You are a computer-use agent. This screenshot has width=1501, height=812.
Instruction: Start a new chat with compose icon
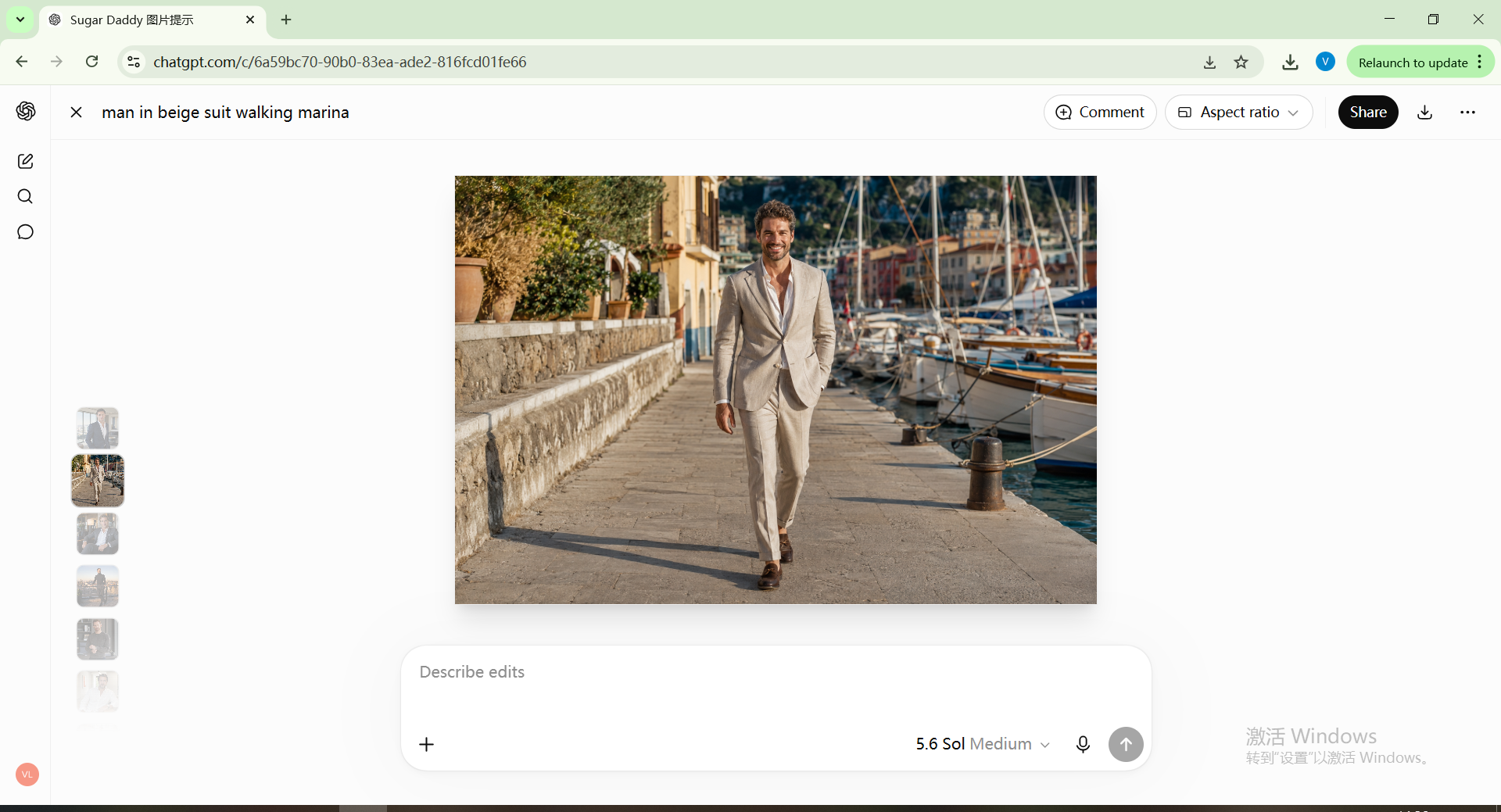coord(25,161)
